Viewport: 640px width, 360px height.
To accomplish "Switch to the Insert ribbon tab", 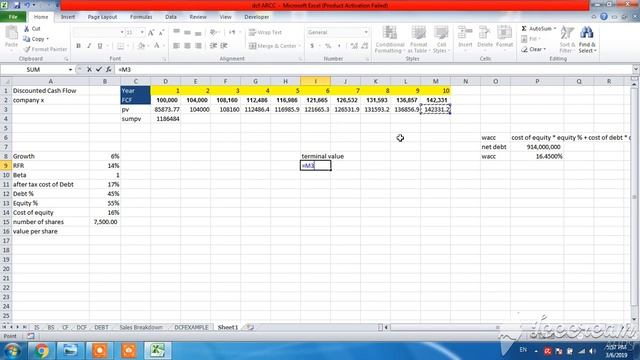I will click(x=68, y=17).
